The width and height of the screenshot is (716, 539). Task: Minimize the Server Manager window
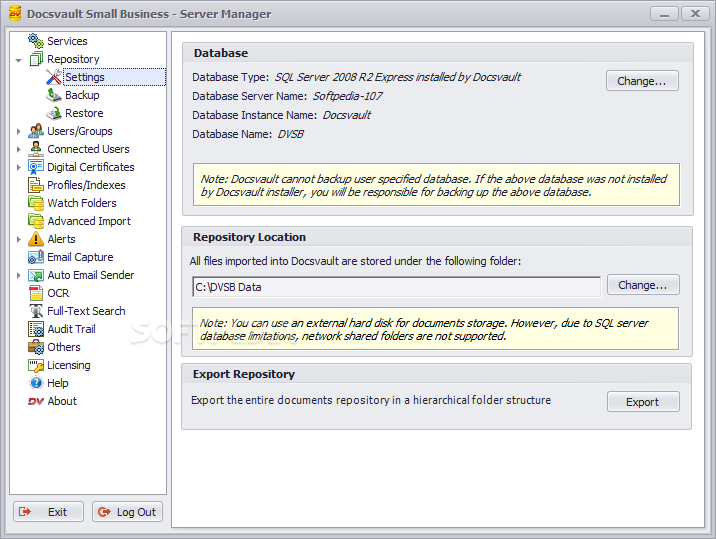pyautogui.click(x=664, y=14)
